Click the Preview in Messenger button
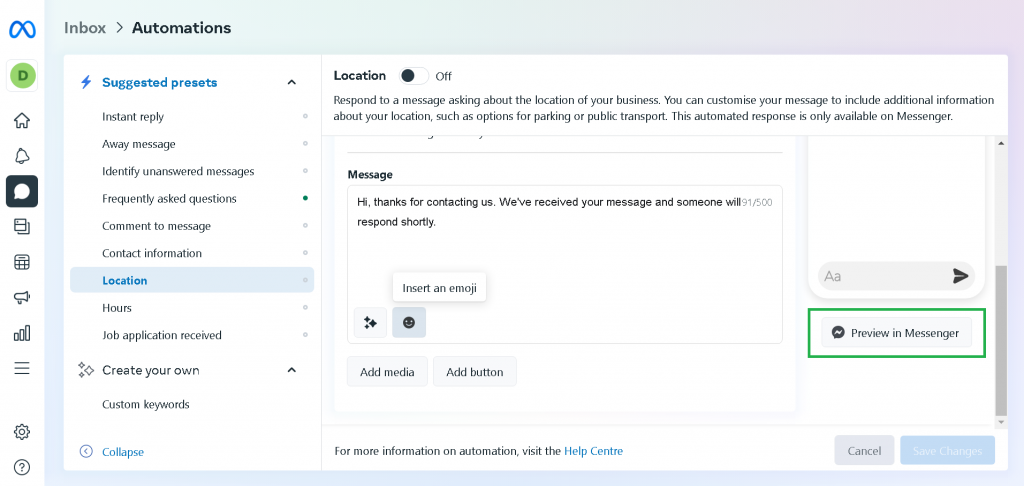The height and width of the screenshot is (486, 1024). coord(896,333)
